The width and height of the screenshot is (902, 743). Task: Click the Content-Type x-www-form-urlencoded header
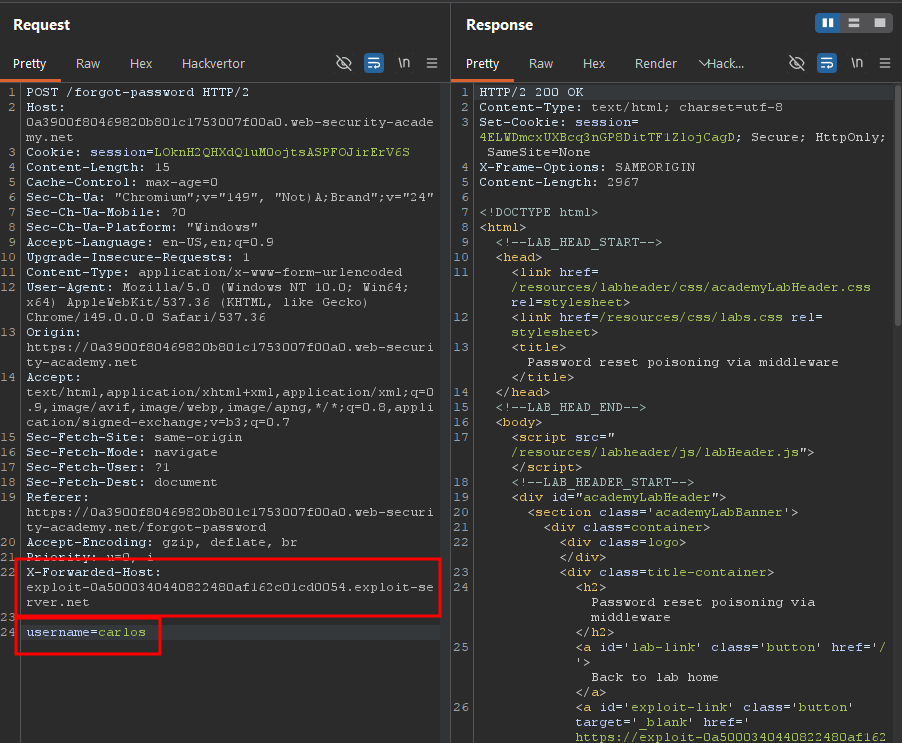pos(214,272)
